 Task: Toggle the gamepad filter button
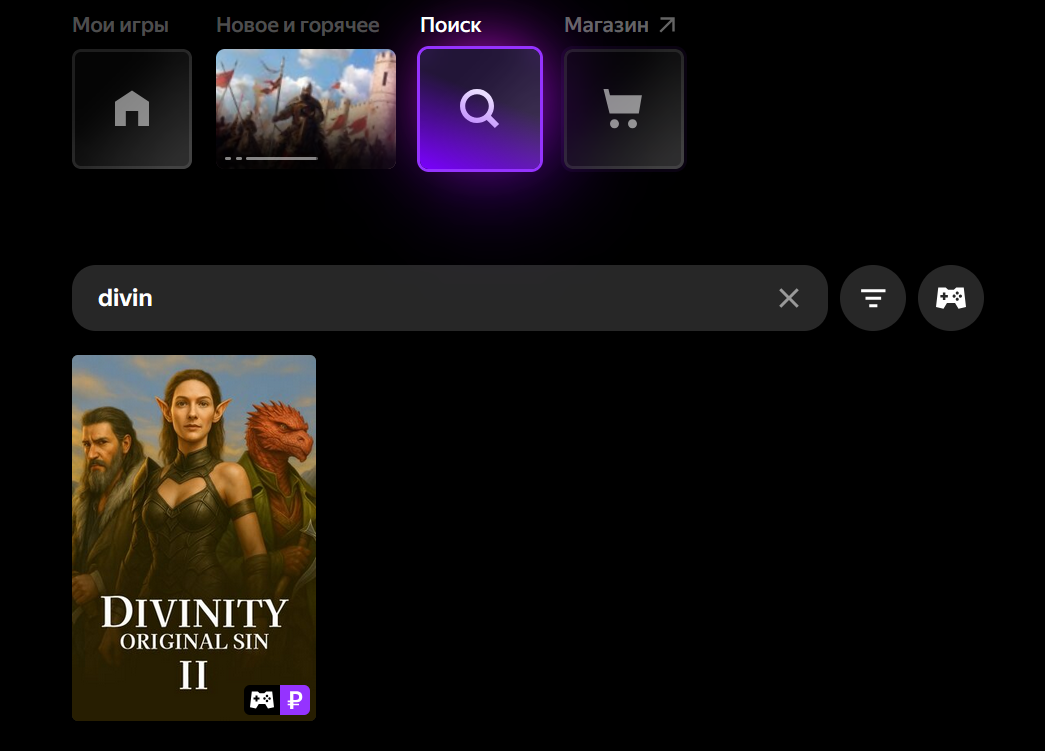tap(950, 298)
